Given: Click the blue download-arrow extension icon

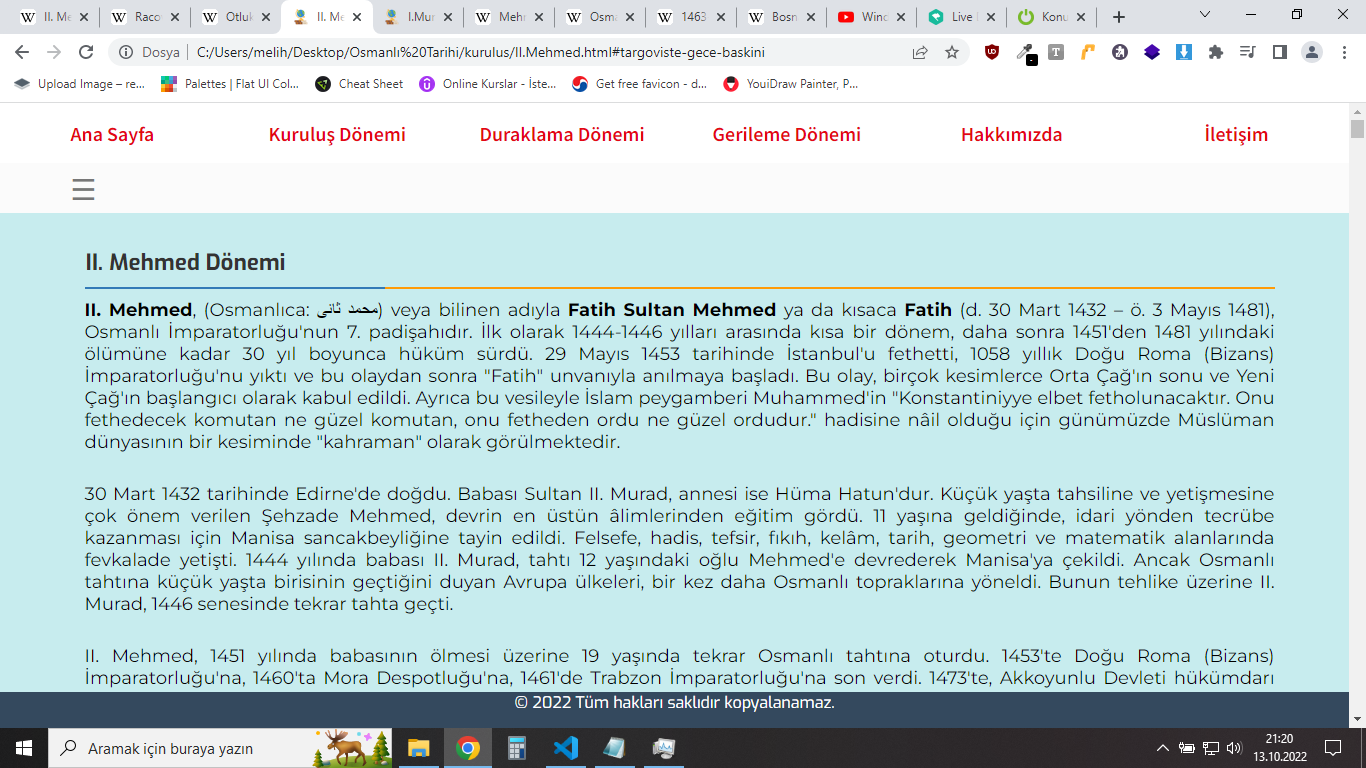Looking at the screenshot, I should tap(1184, 52).
